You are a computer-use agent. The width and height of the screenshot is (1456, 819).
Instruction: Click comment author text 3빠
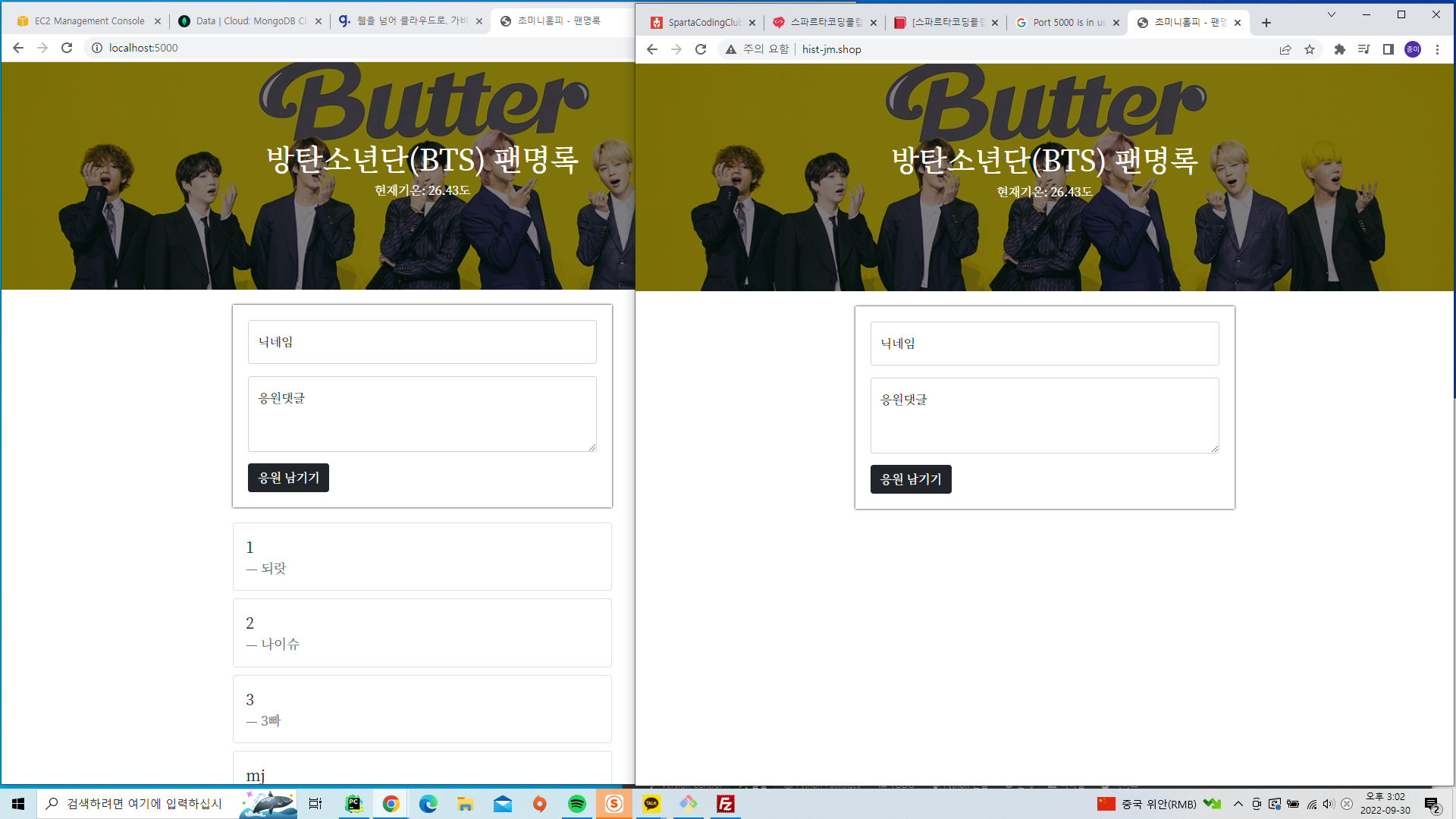pos(271,721)
